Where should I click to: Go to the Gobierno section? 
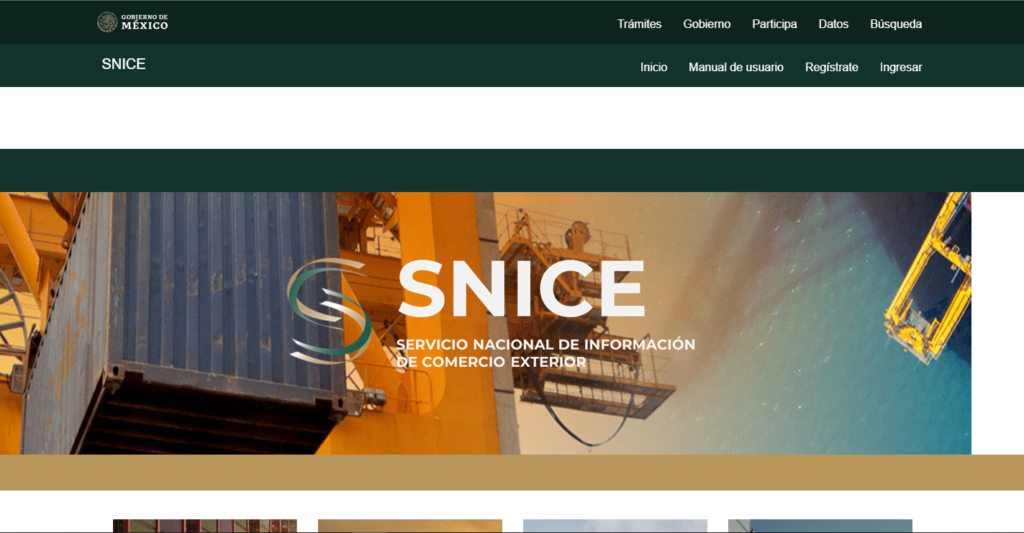pos(707,24)
